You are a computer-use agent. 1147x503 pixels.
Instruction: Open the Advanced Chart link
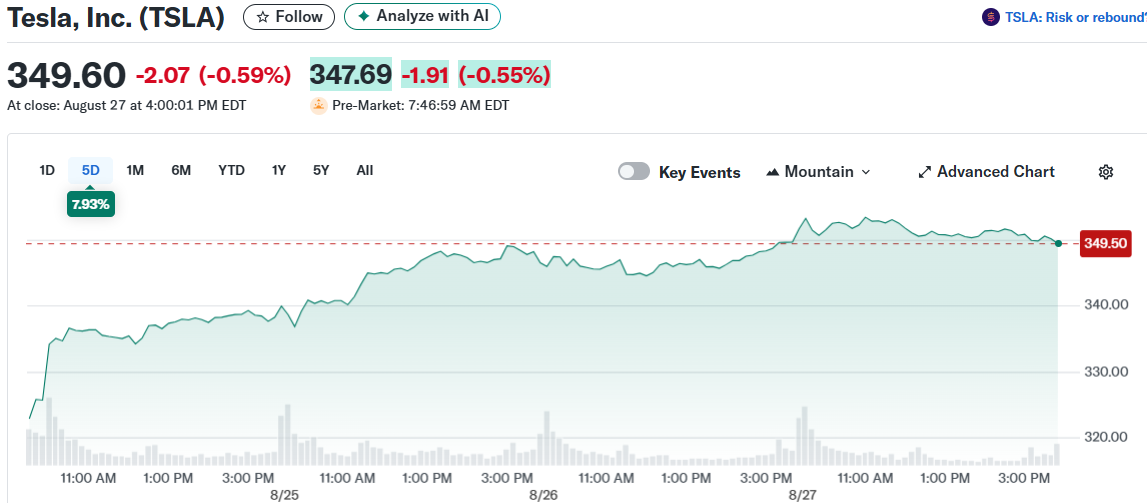point(986,172)
